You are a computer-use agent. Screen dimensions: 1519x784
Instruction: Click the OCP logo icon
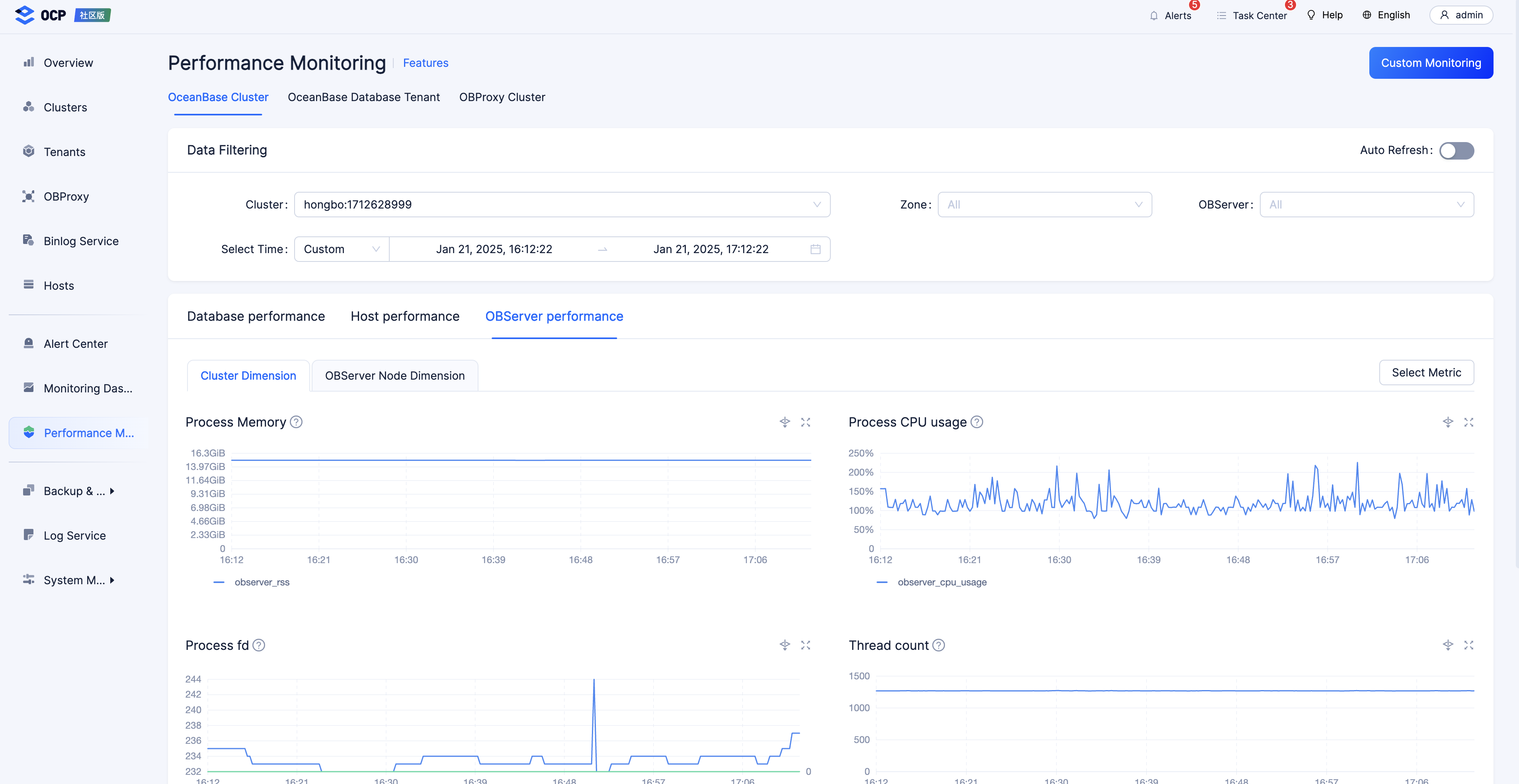(x=25, y=15)
